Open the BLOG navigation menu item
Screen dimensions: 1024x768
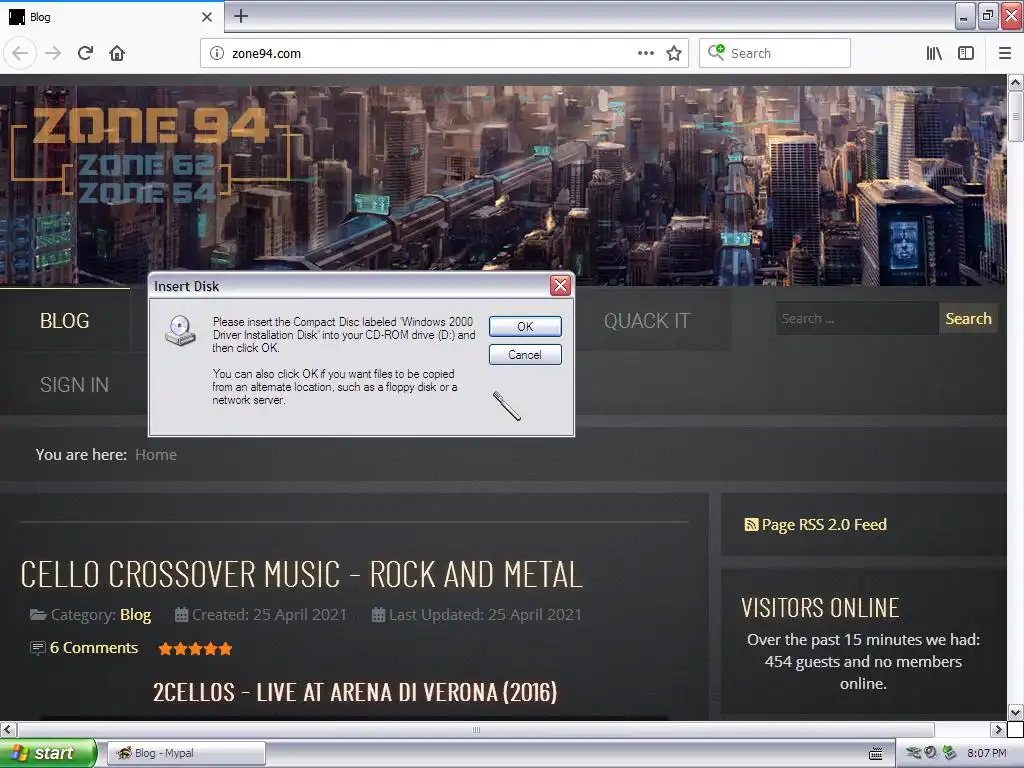[x=65, y=321]
